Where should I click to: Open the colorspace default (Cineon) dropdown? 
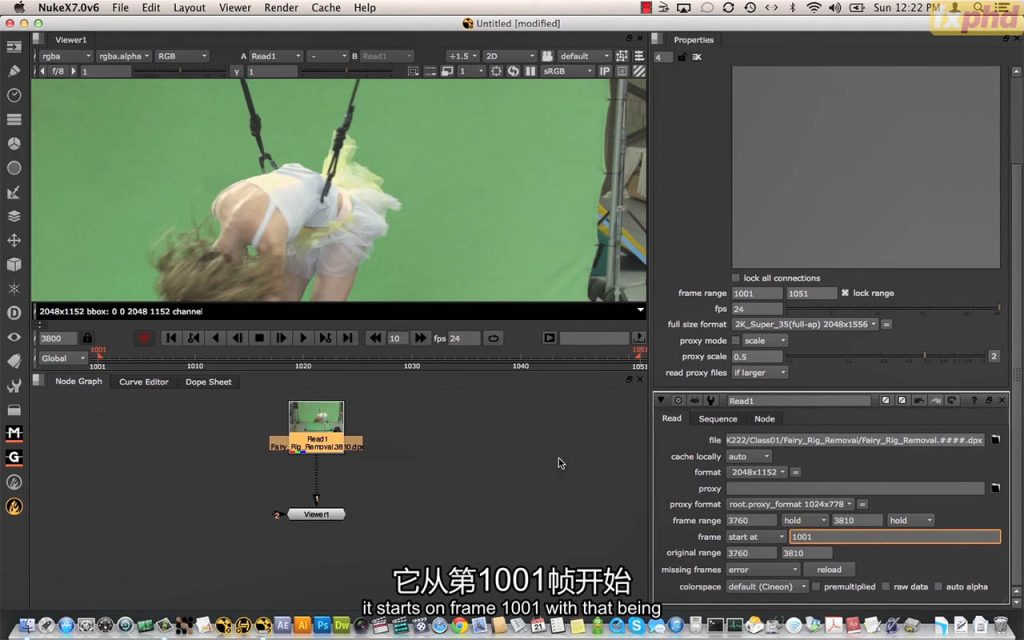(x=767, y=586)
